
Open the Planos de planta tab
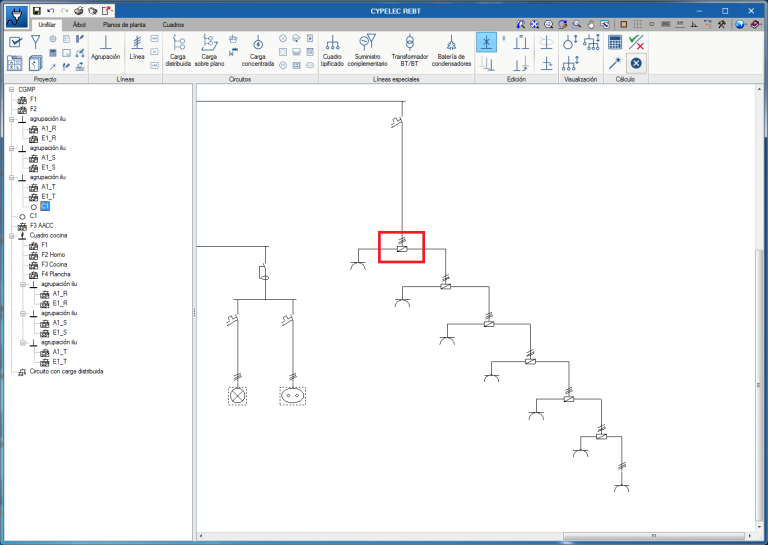point(124,24)
